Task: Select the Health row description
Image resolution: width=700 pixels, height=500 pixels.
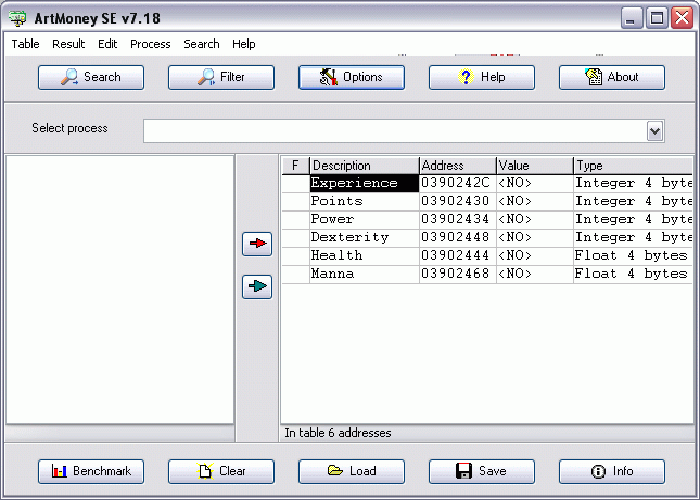Action: pos(363,255)
